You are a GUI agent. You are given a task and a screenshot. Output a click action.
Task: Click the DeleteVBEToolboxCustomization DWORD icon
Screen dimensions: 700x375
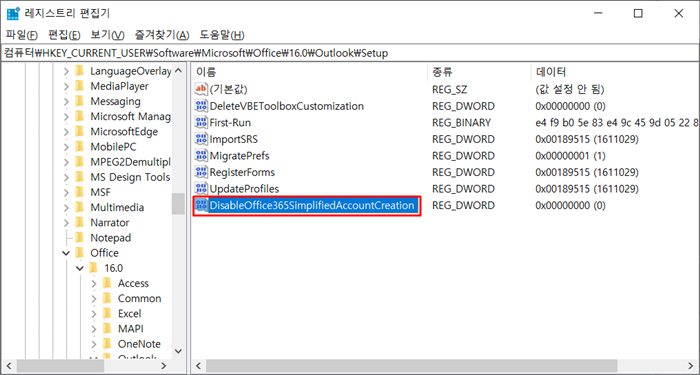coord(201,106)
